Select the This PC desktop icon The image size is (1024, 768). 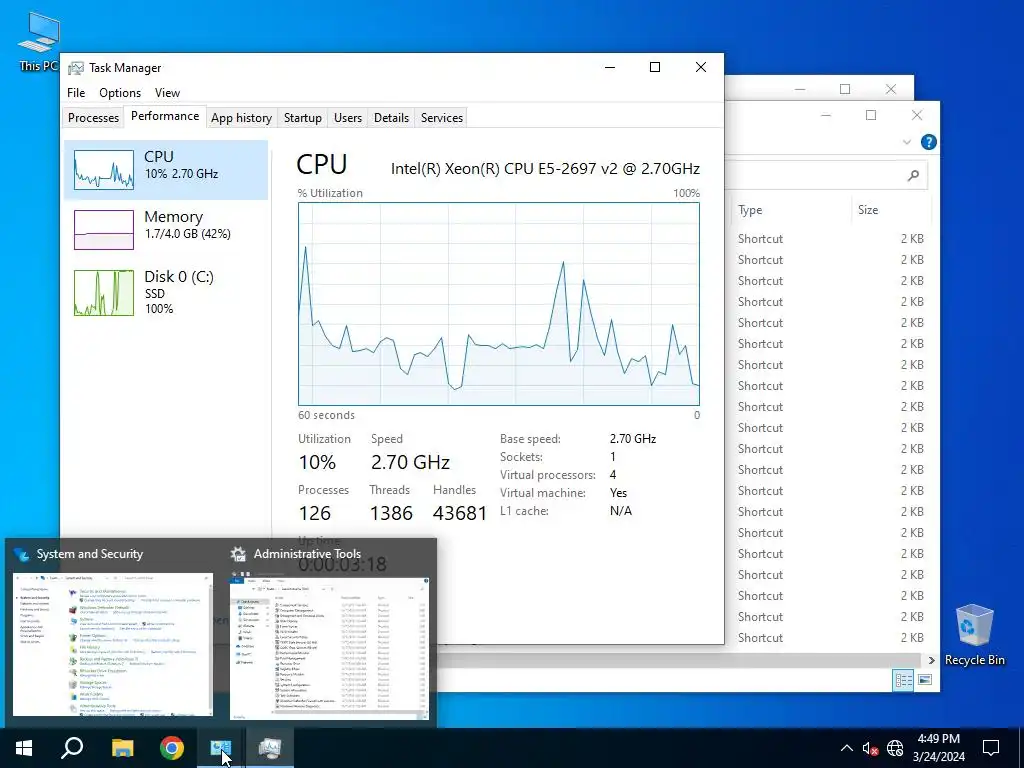pos(39,42)
